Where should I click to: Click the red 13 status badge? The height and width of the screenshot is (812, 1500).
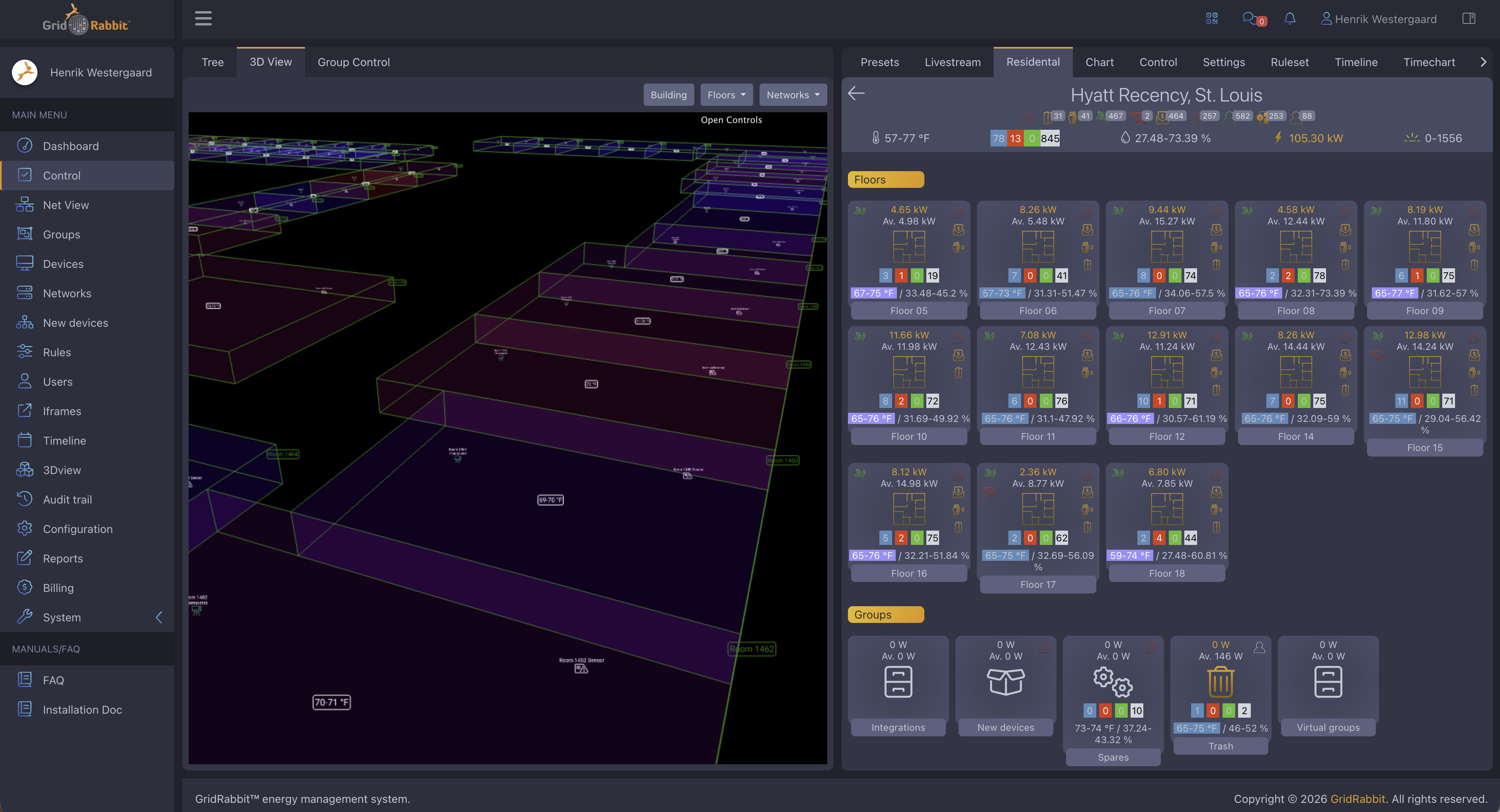(1015, 138)
